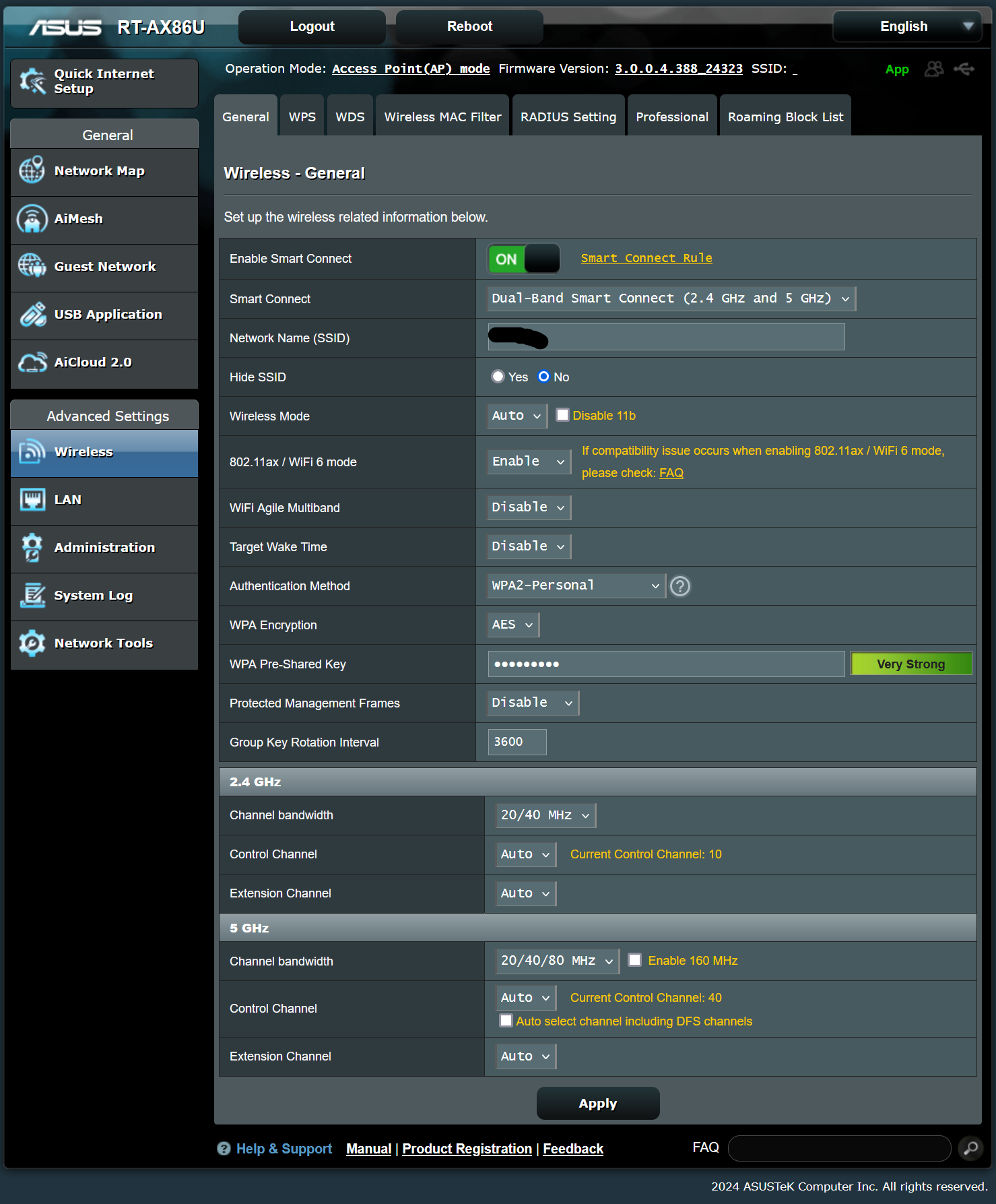
Task: Click the Wireless signal icon
Action: (32, 451)
